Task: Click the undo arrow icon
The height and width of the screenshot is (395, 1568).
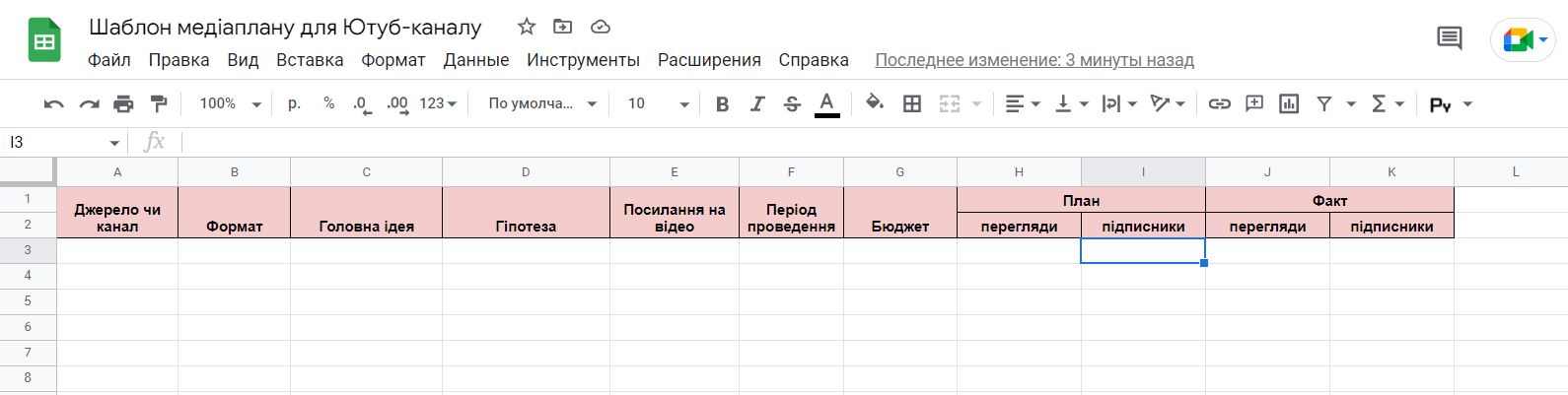Action: tap(54, 103)
